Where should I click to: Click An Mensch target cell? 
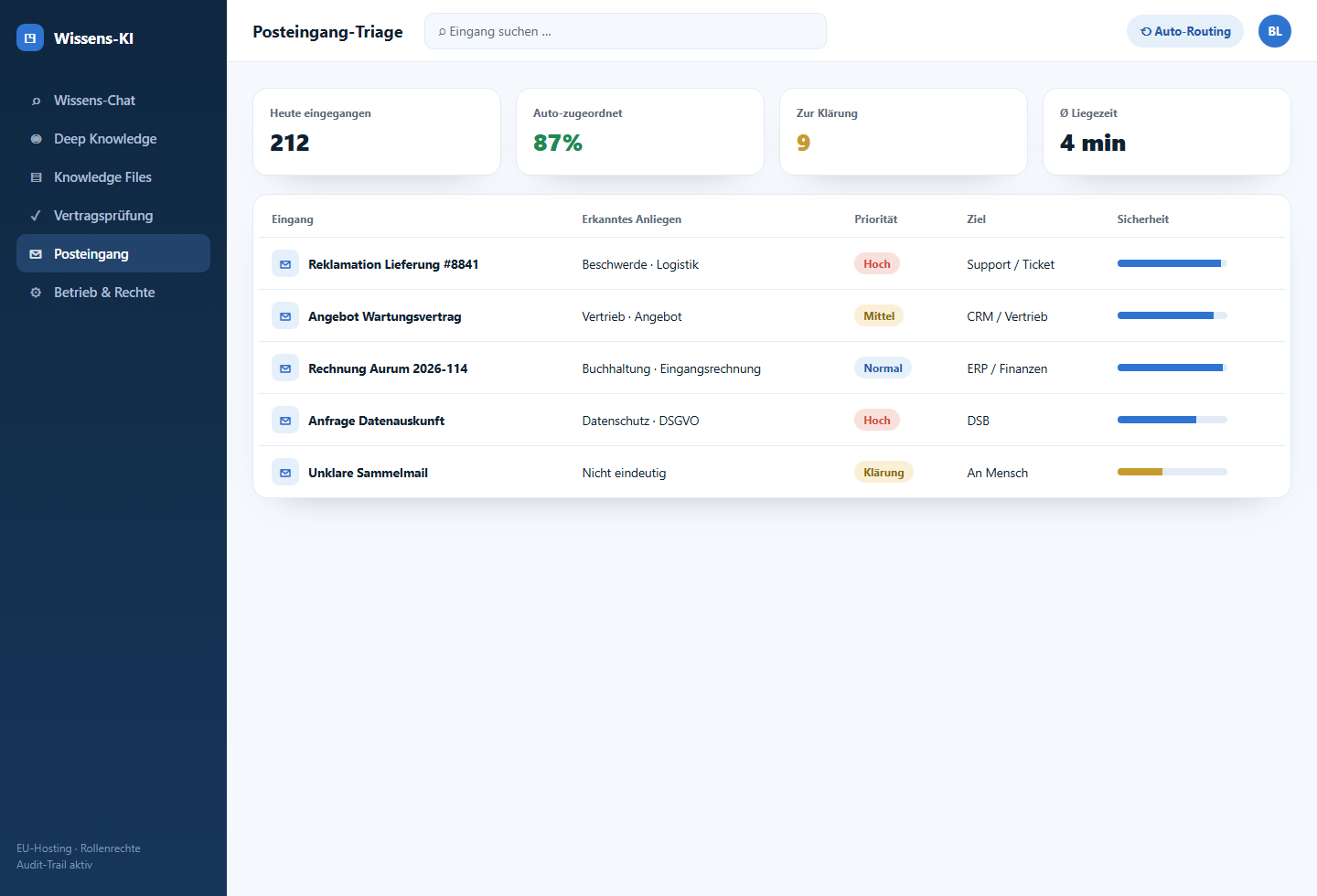pyautogui.click(x=998, y=473)
